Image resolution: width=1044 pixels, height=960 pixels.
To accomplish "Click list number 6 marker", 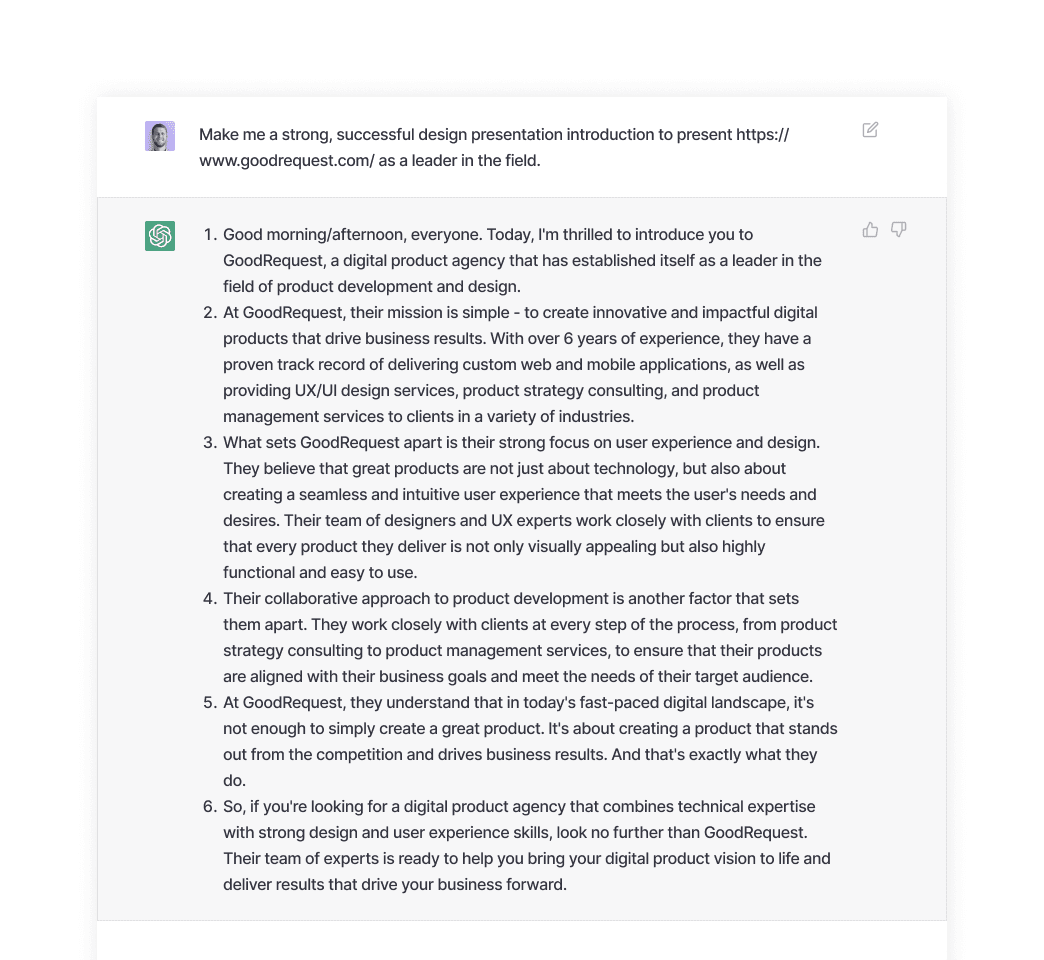I will point(210,806).
